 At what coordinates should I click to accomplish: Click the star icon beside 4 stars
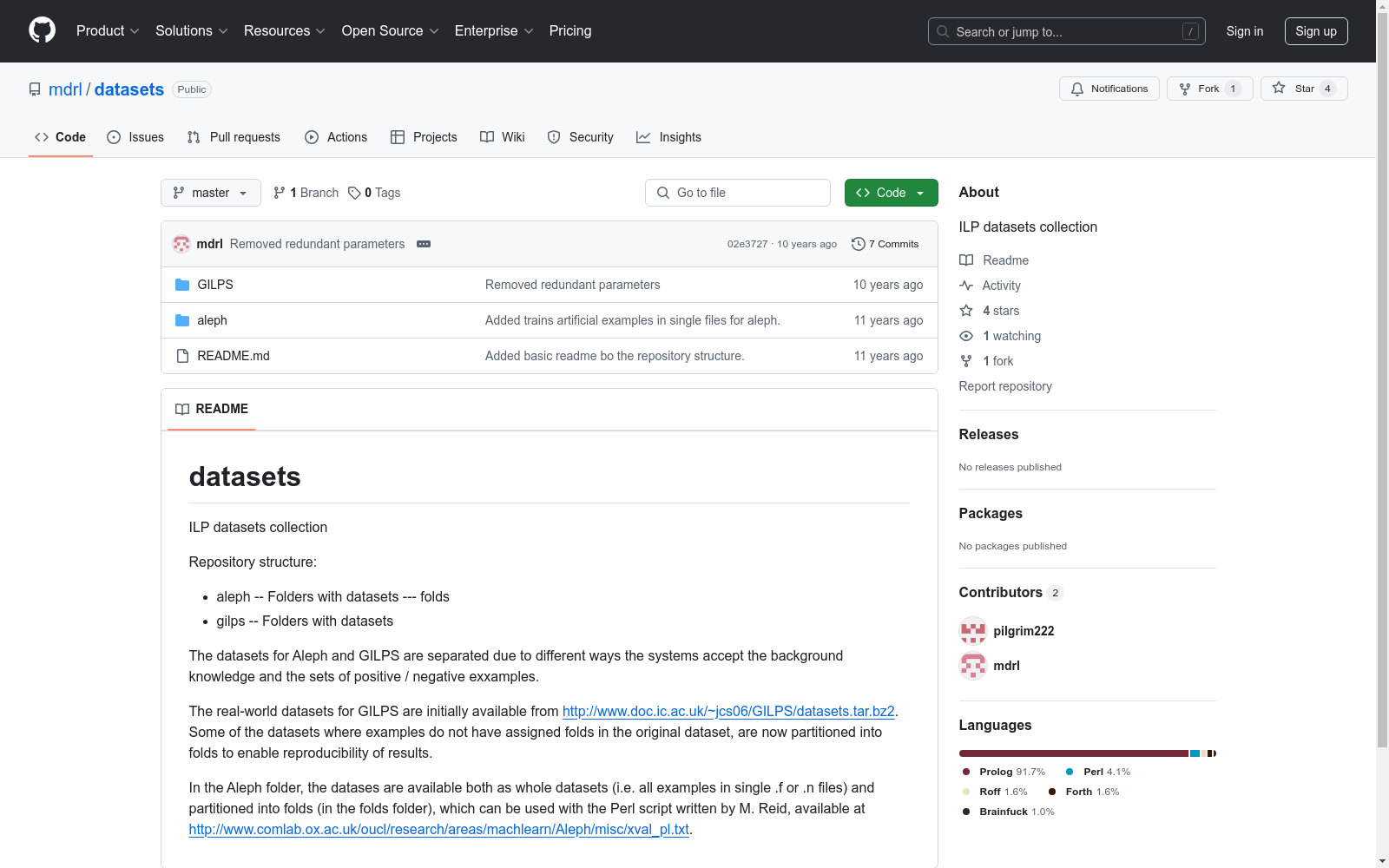[x=966, y=311]
